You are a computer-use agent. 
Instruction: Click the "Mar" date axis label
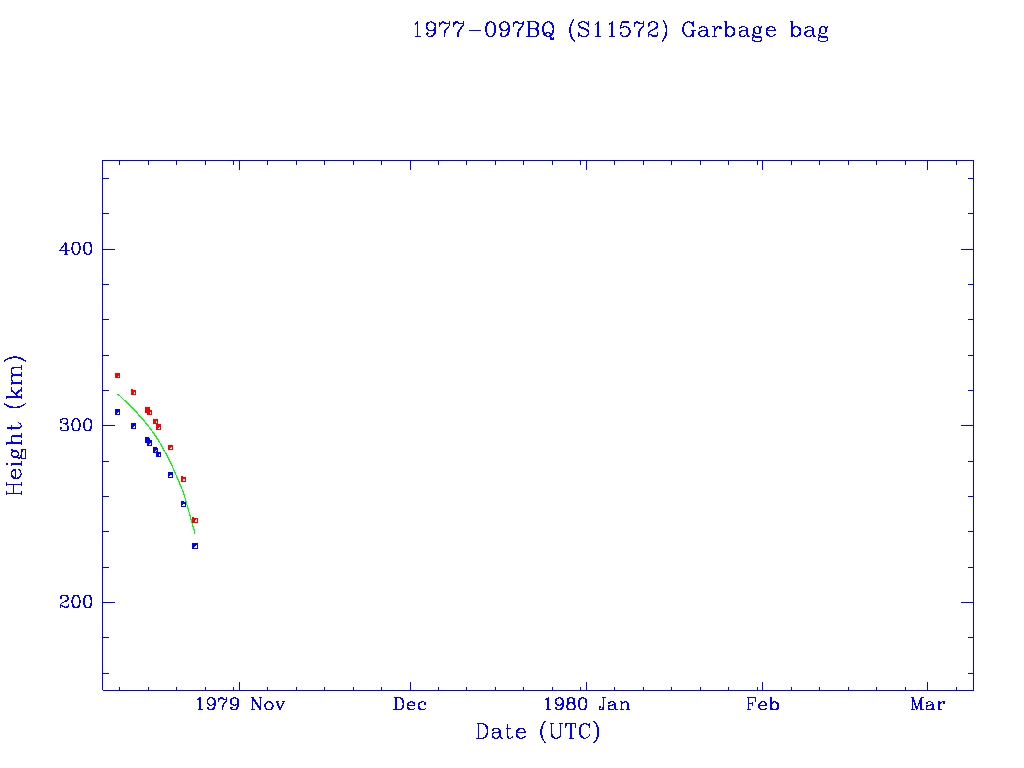[x=928, y=704]
